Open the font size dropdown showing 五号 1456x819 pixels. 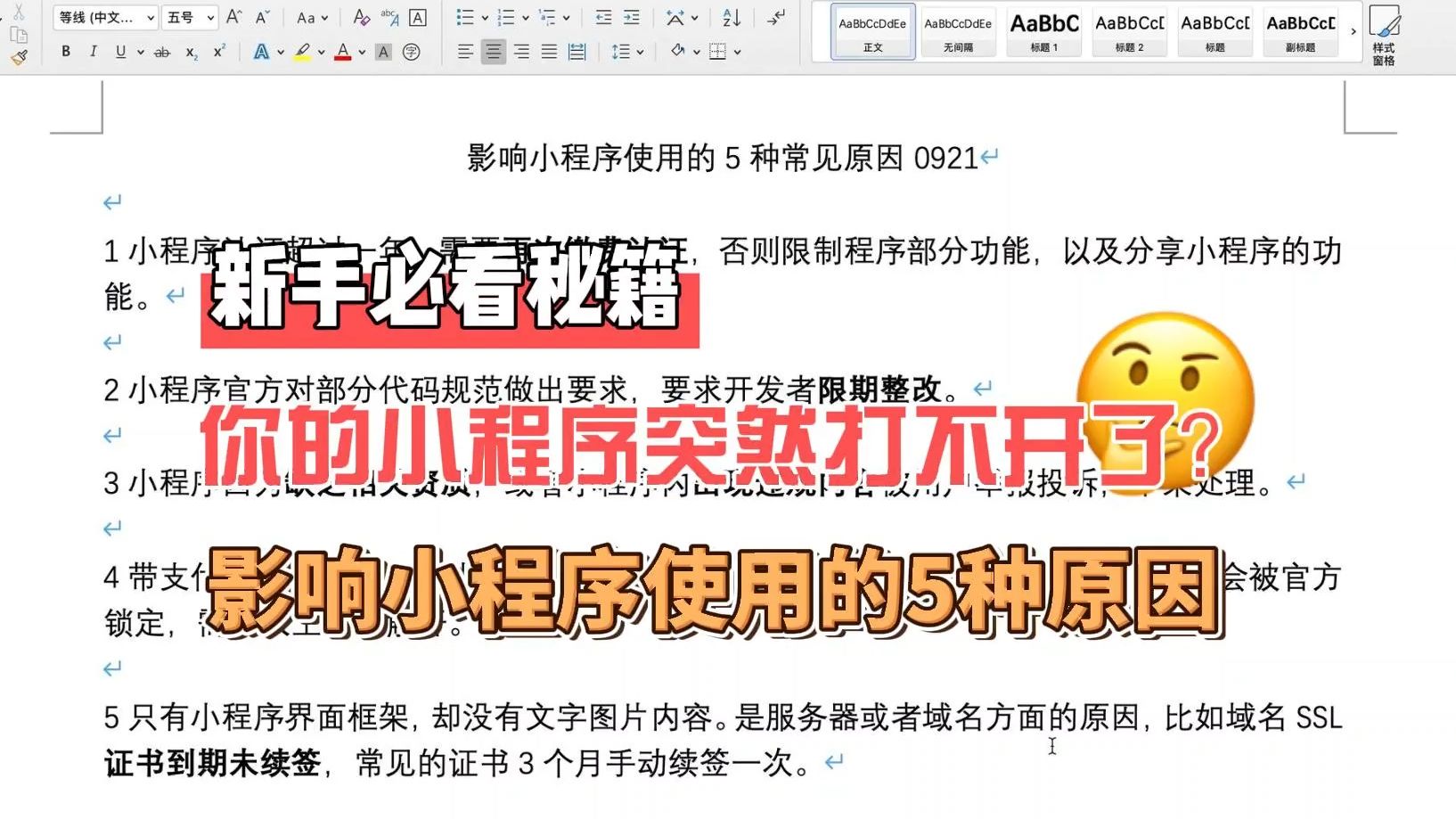coord(191,17)
